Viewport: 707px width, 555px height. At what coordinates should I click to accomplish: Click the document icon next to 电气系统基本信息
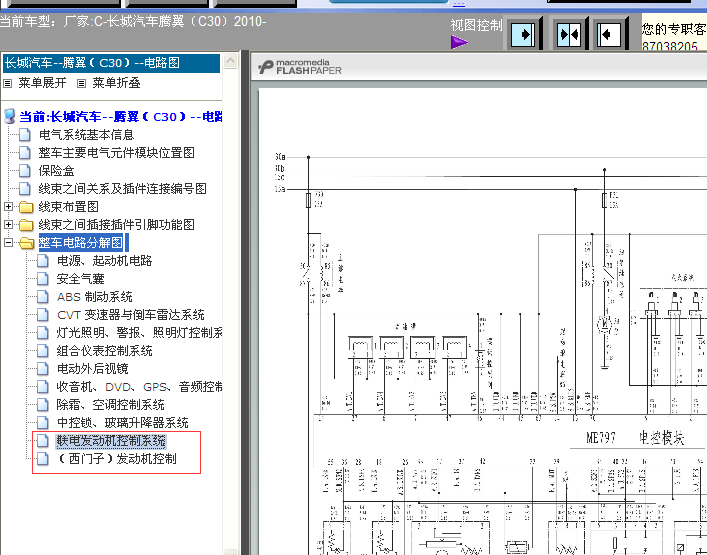click(25, 135)
